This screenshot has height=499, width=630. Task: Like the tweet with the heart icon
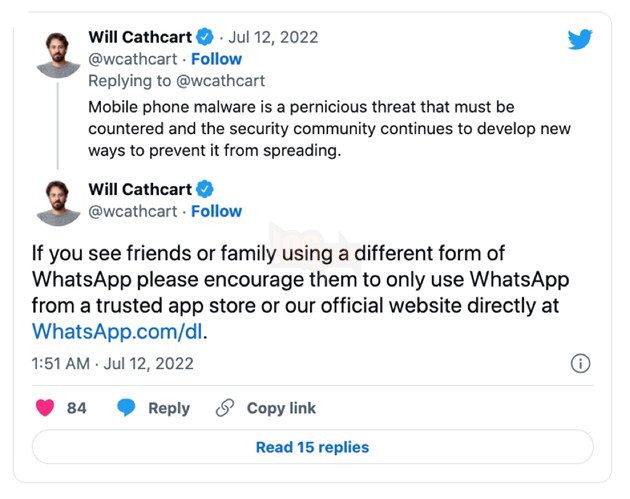pyautogui.click(x=45, y=408)
